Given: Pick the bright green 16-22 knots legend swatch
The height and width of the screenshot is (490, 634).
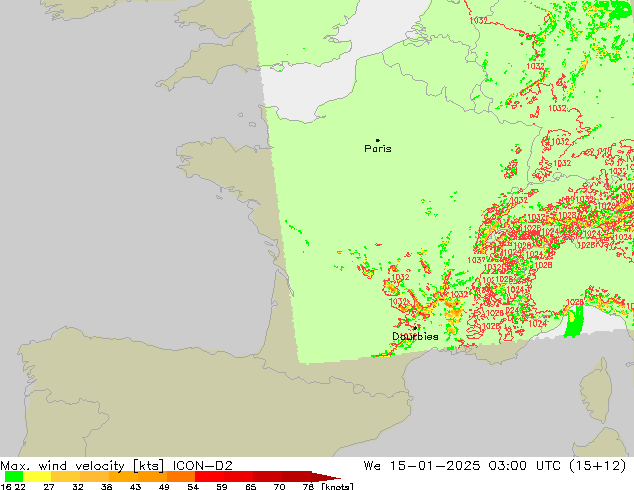Looking at the screenshot, I should tap(14, 477).
